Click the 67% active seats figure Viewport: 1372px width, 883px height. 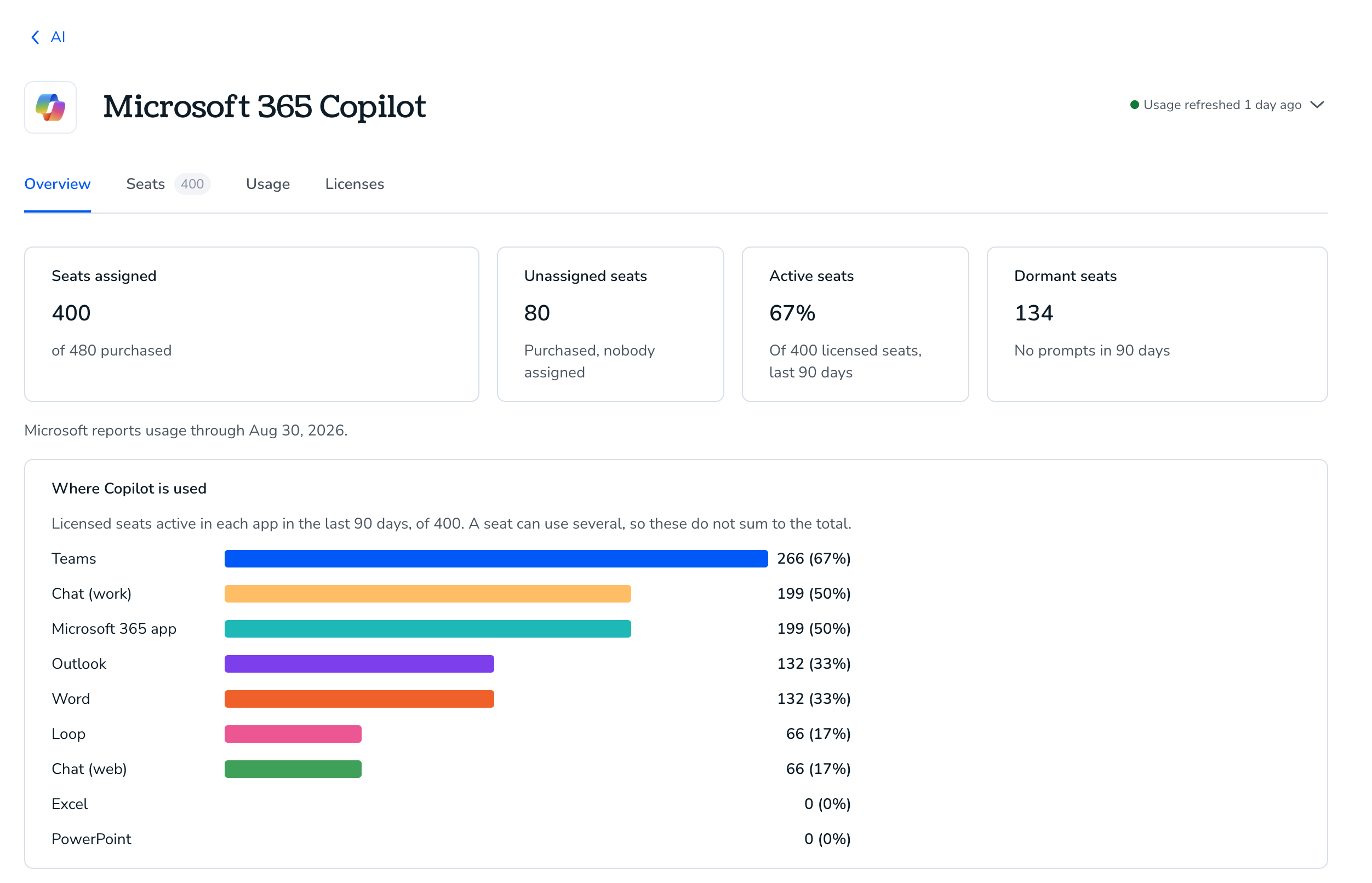coord(792,313)
